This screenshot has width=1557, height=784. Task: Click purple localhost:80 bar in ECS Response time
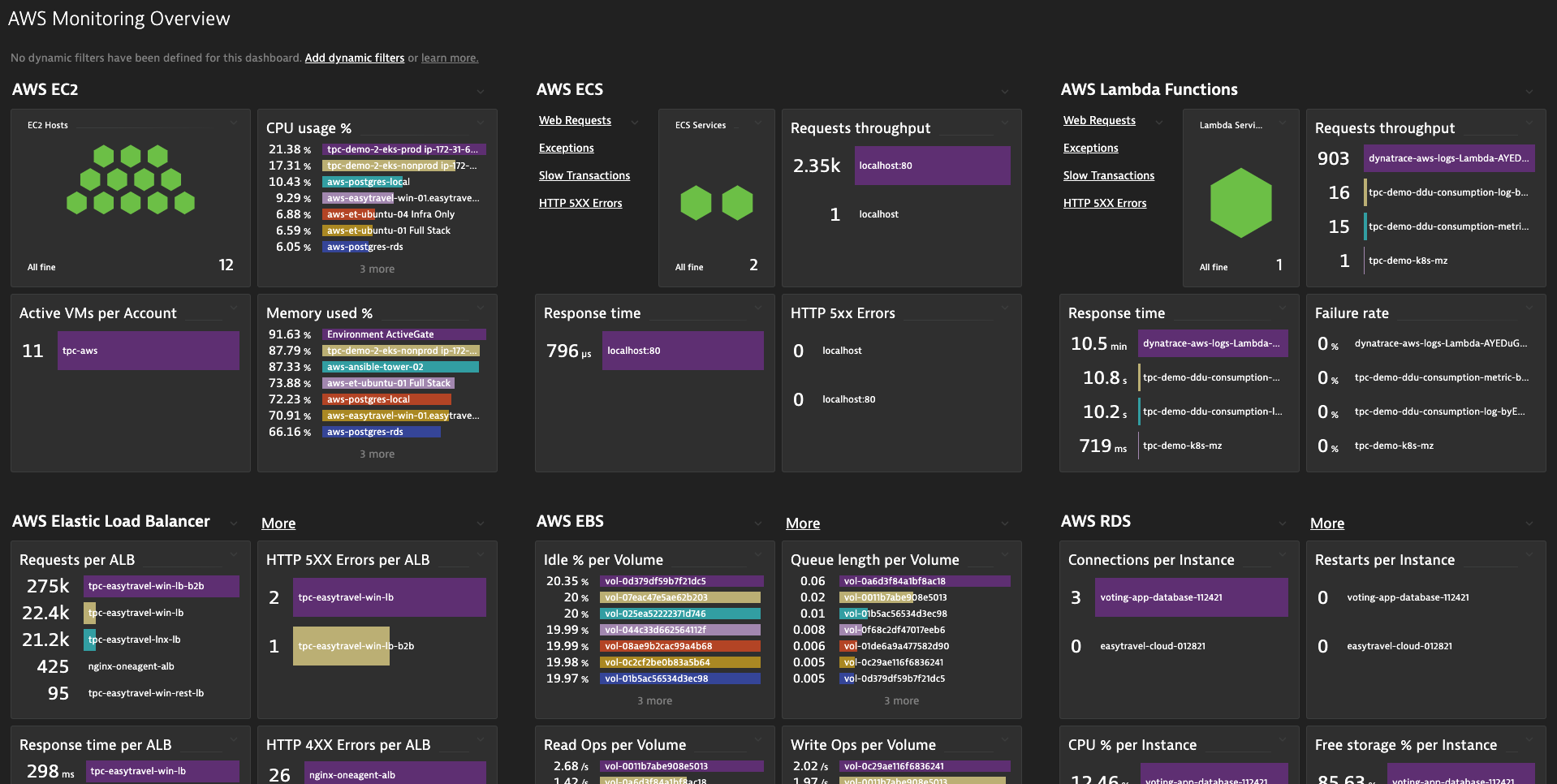click(x=683, y=351)
